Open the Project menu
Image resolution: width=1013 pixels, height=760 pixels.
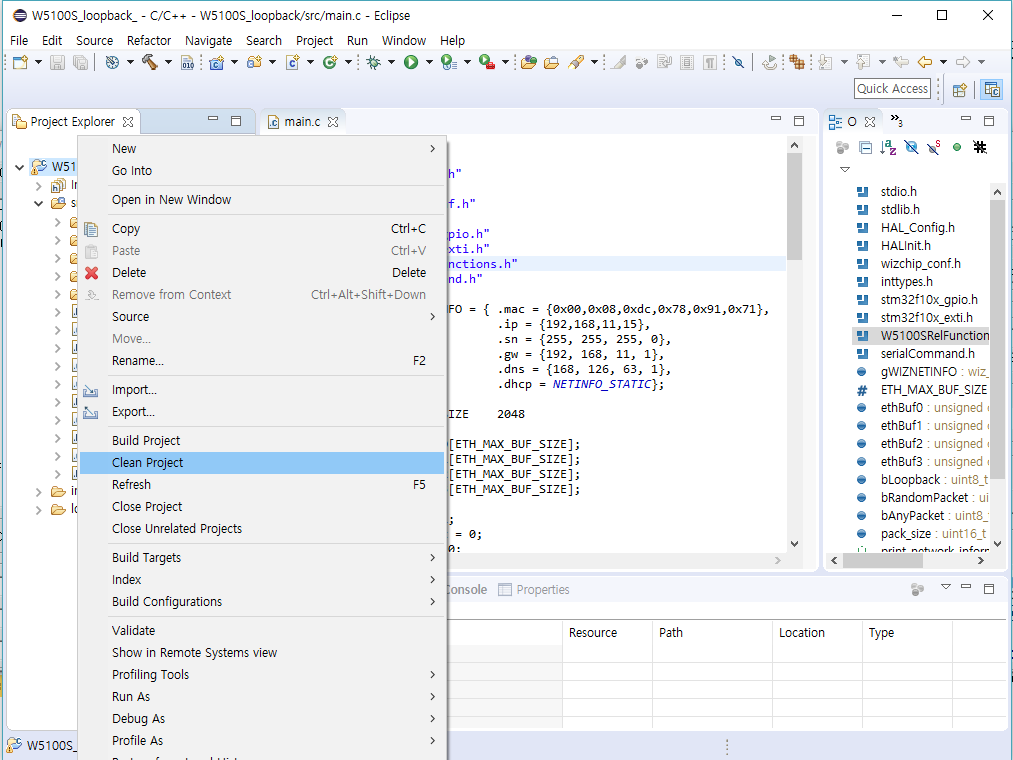tap(315, 40)
